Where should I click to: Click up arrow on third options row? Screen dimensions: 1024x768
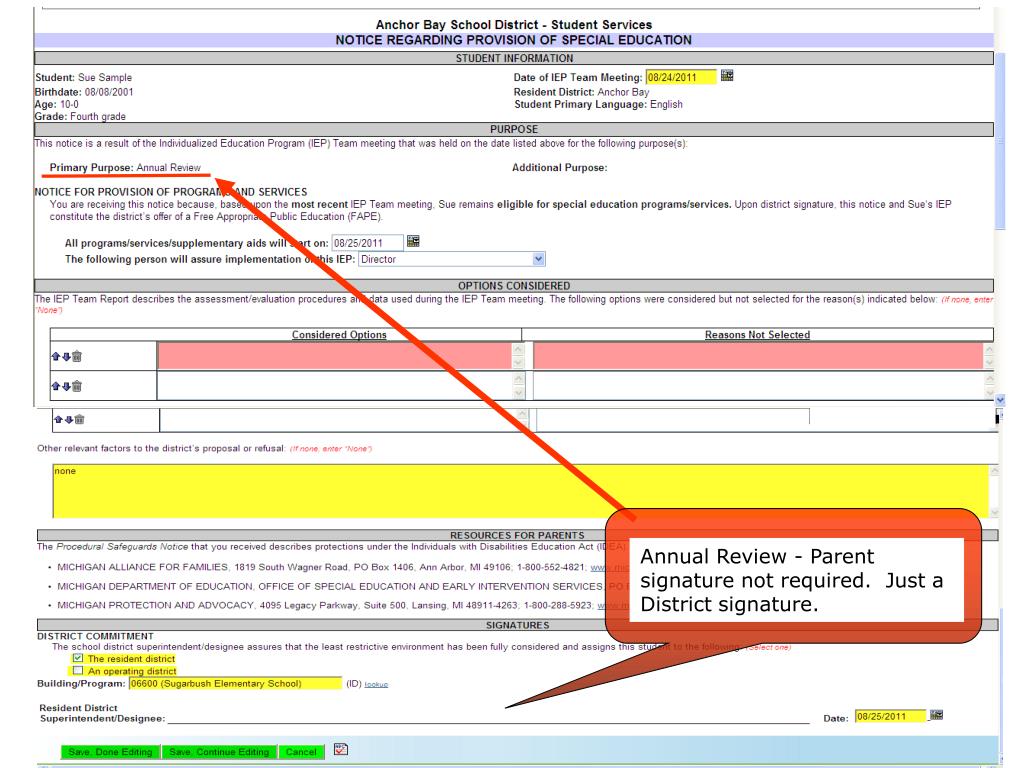pos(58,419)
